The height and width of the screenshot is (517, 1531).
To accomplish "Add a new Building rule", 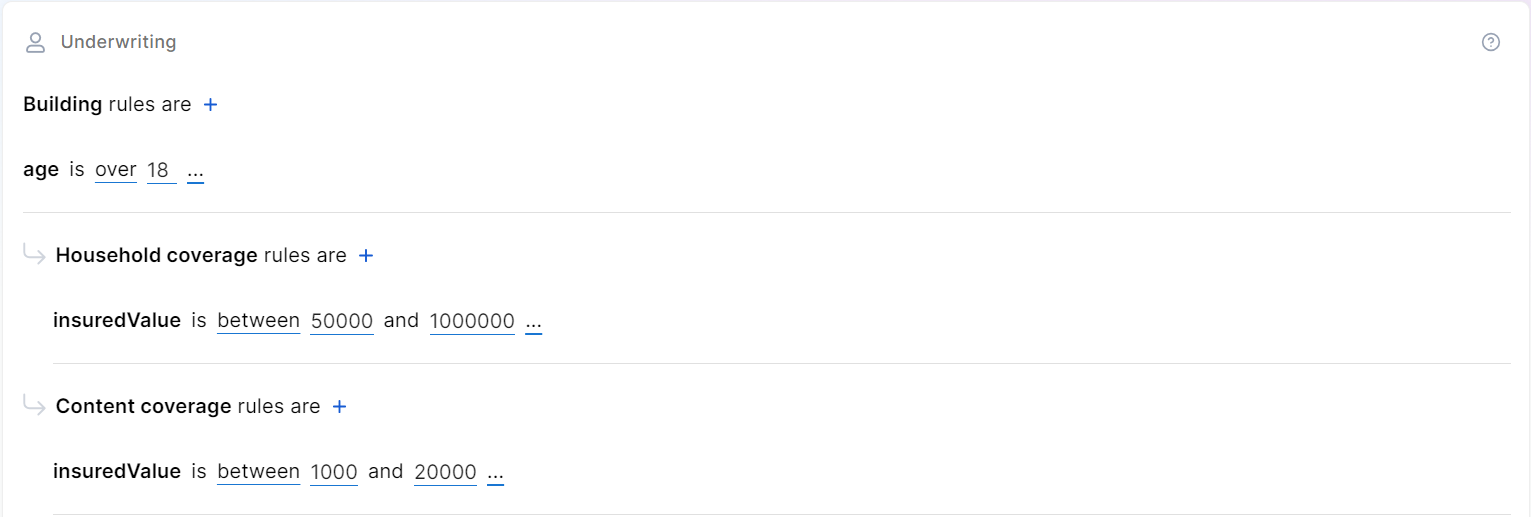I will pyautogui.click(x=210, y=104).
